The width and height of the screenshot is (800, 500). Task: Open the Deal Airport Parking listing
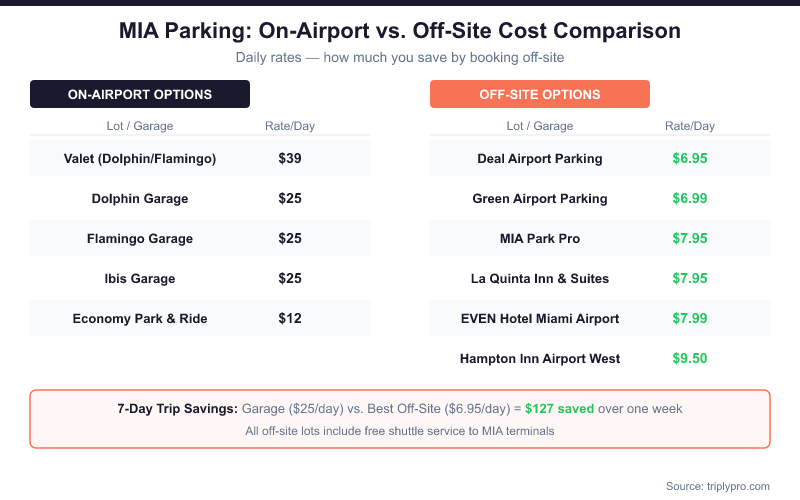tap(540, 158)
